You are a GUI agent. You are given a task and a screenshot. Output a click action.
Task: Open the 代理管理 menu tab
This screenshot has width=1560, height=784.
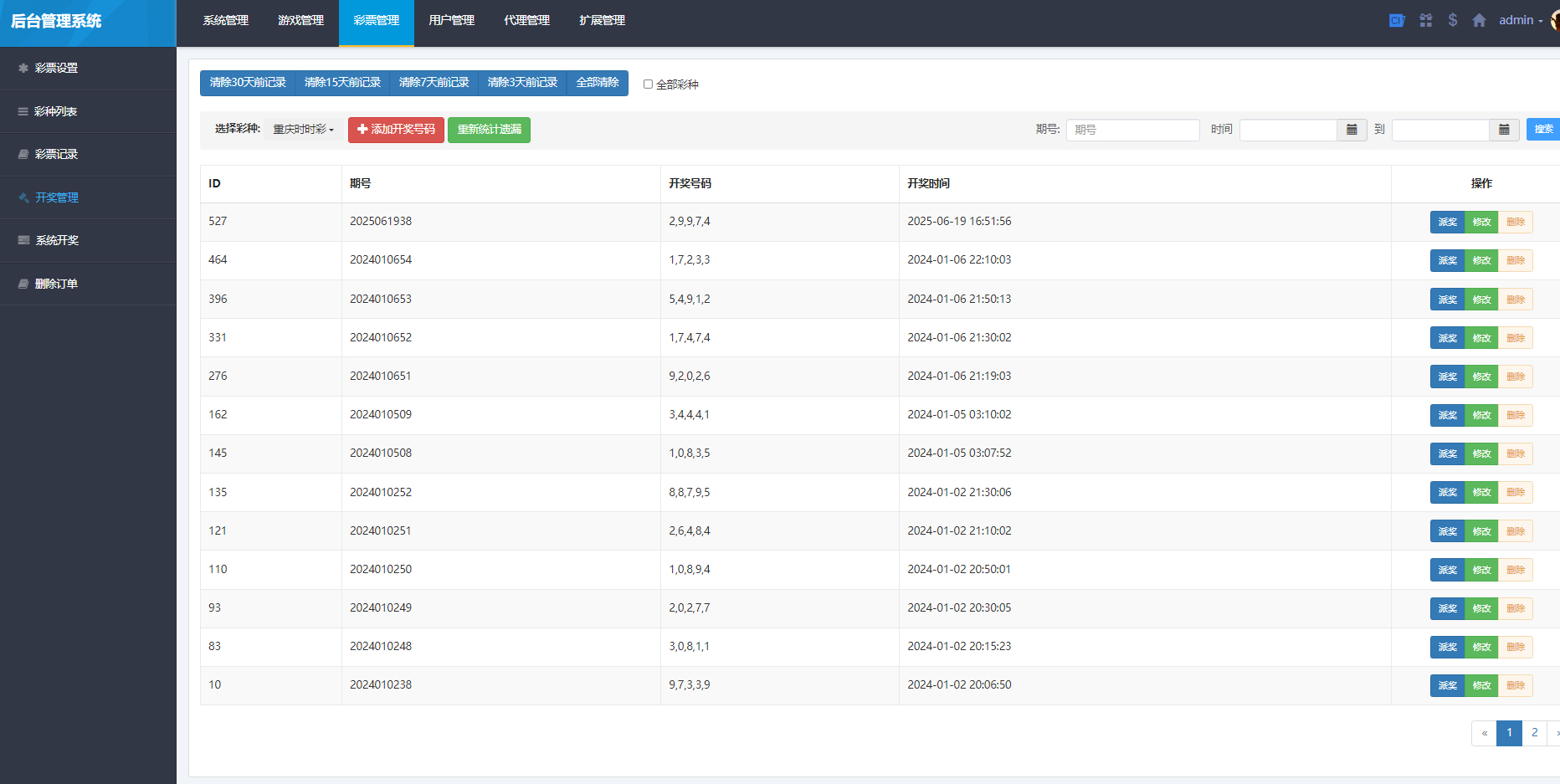coord(526,20)
